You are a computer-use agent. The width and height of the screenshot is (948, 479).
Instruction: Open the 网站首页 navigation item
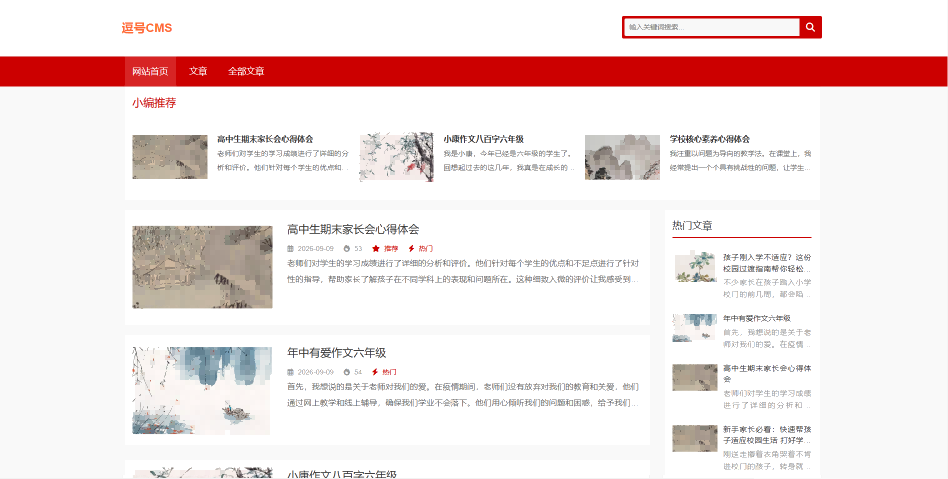tap(151, 71)
